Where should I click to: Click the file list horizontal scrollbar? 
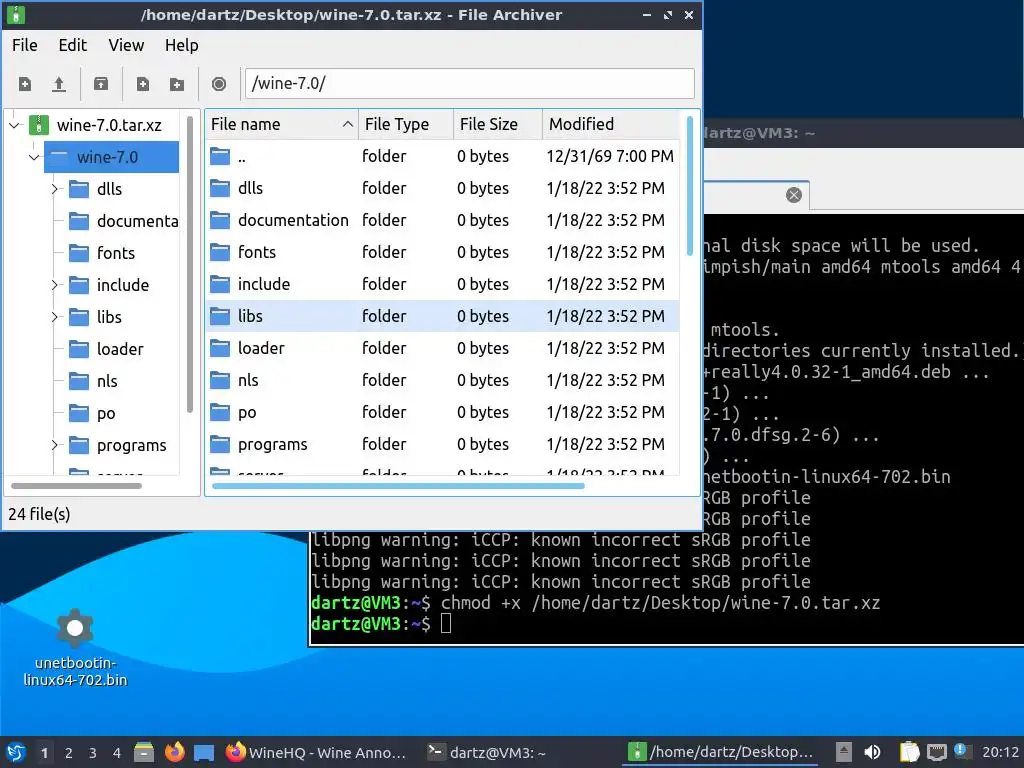point(398,486)
